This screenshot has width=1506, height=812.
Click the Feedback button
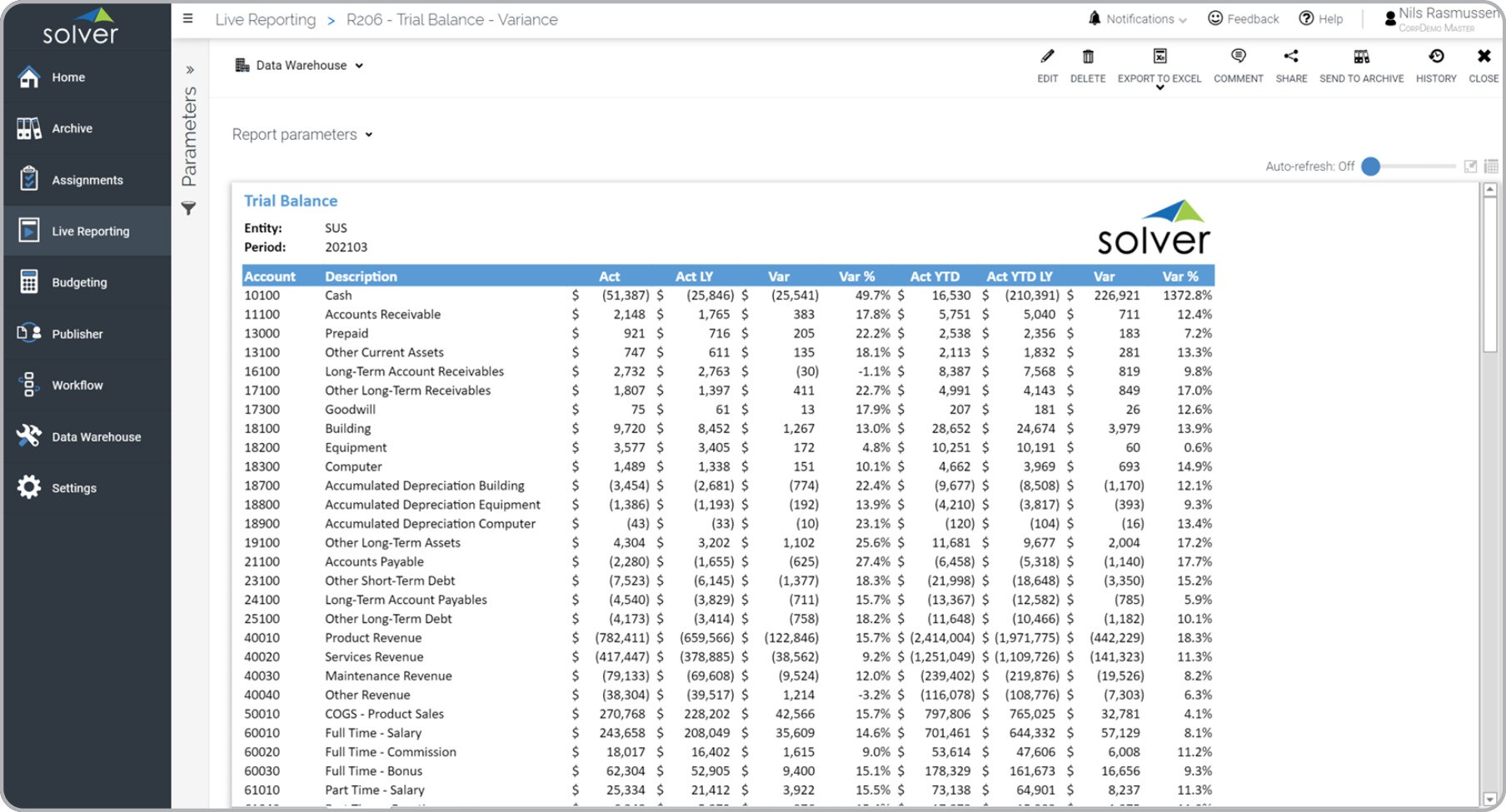click(1243, 18)
